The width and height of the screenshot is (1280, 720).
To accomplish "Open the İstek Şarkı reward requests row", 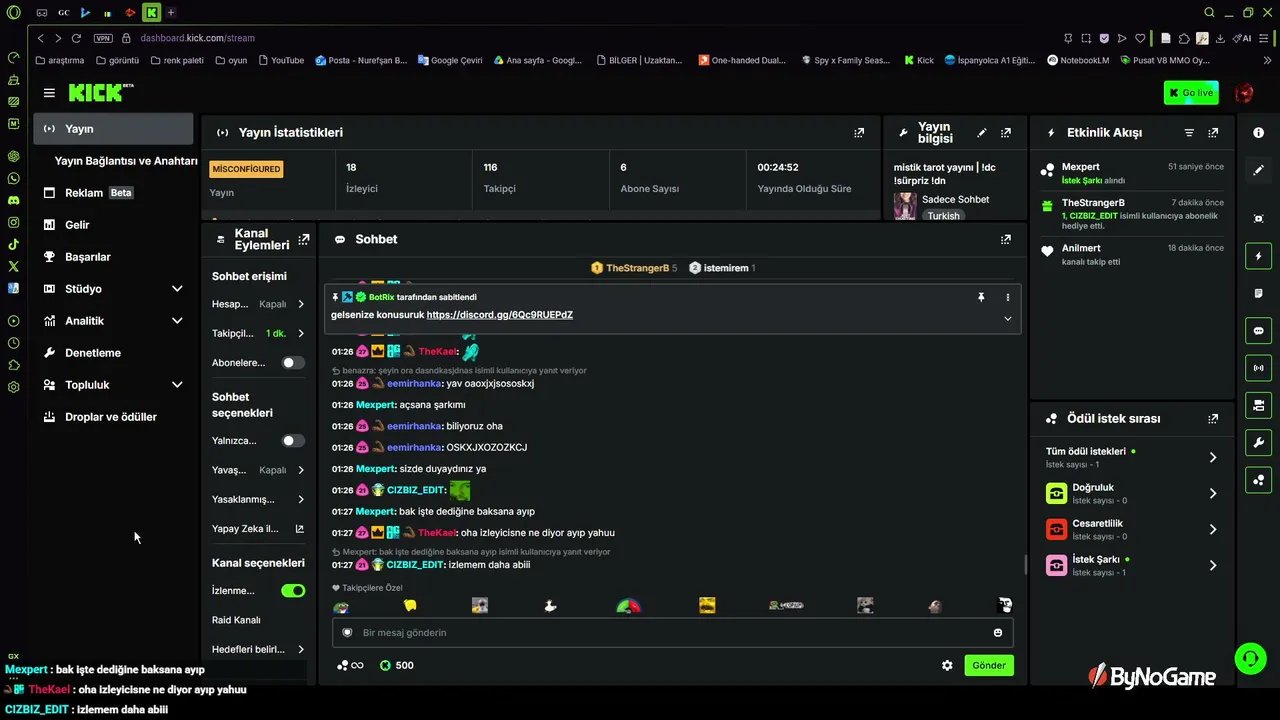I will (1131, 565).
